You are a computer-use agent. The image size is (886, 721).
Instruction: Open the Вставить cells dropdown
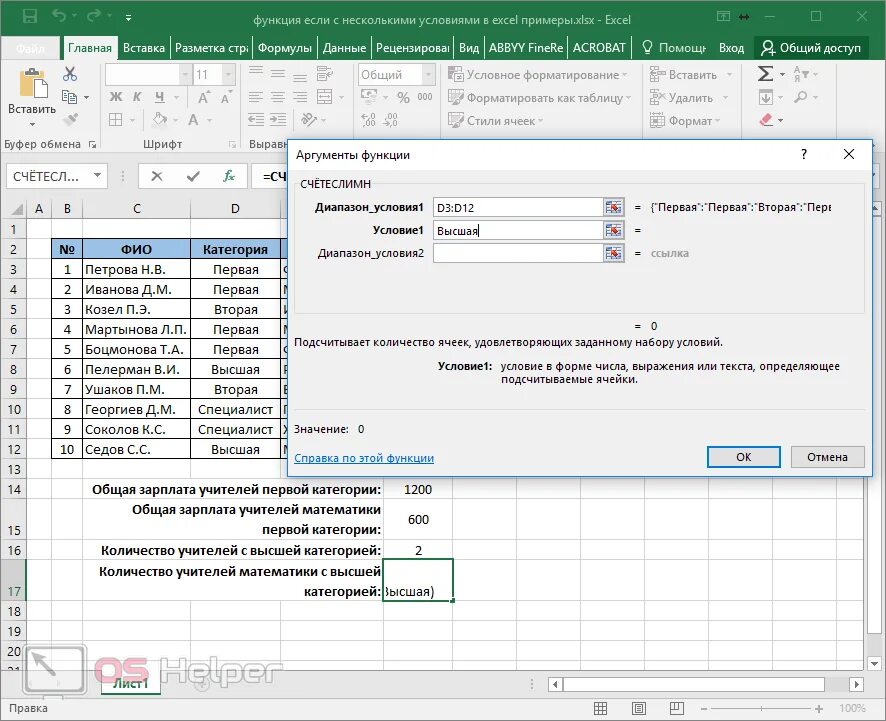point(729,75)
